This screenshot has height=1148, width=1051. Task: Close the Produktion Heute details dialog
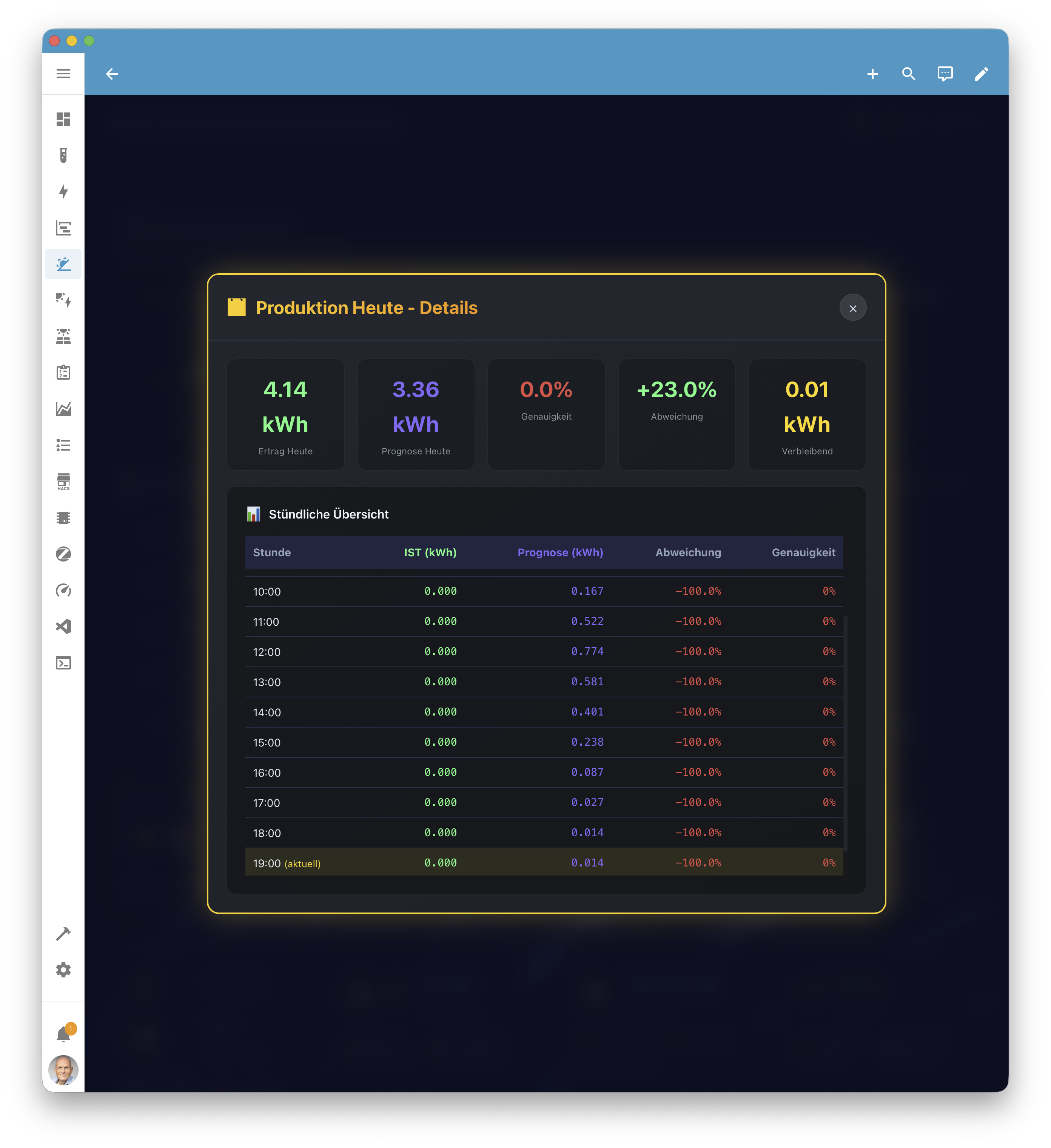[x=852, y=308]
